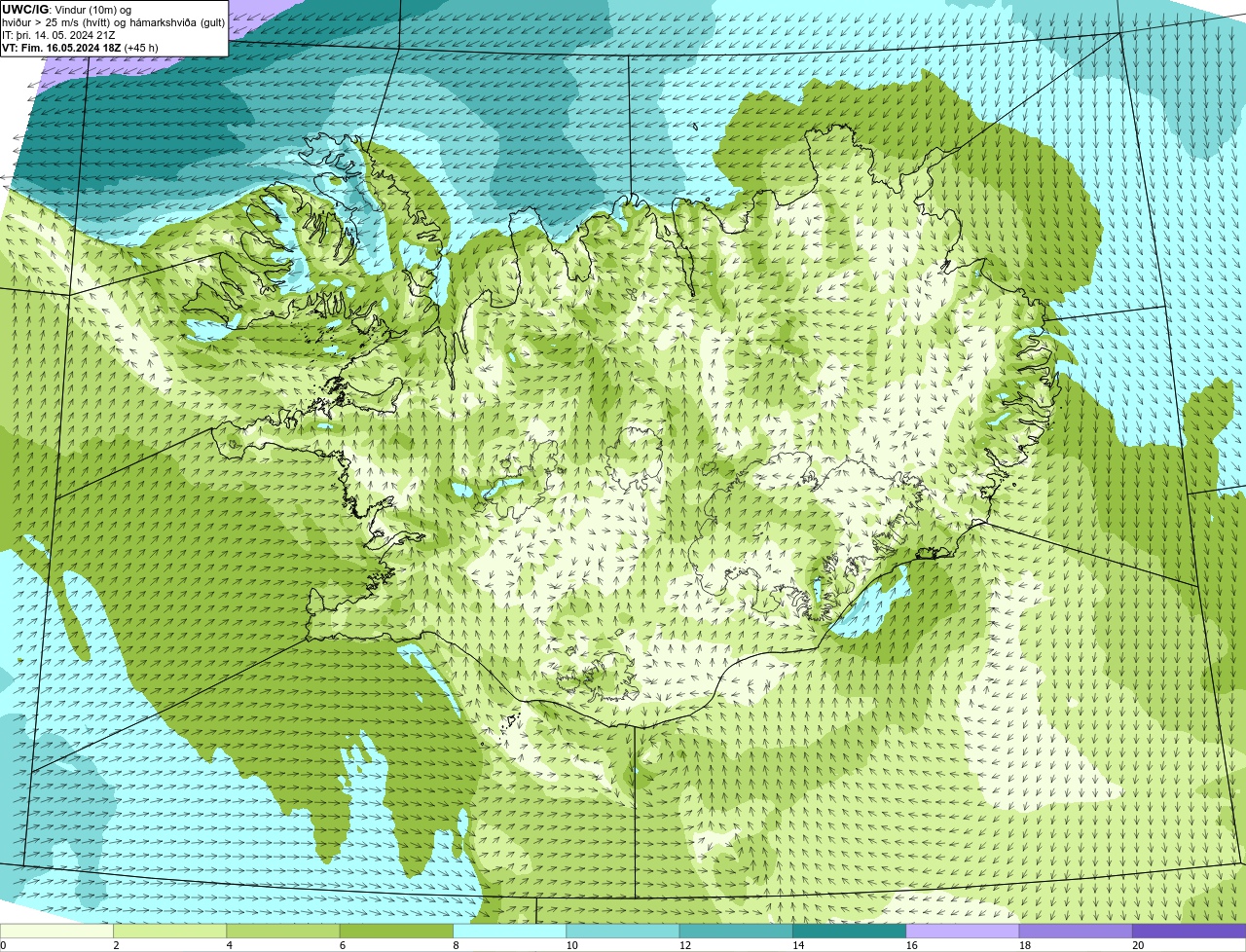Click the '10' label on the colour scale
The image size is (1246, 952).
(x=571, y=945)
